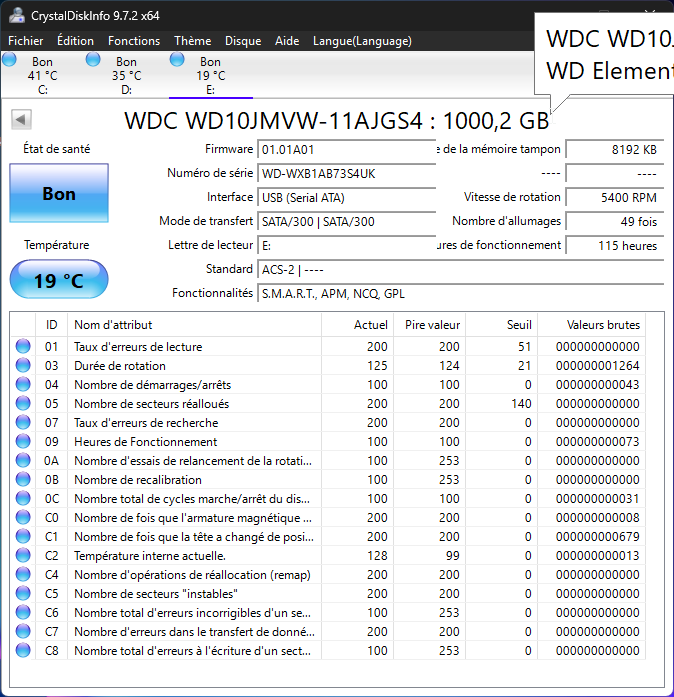Click the Pire valeur column header

pyautogui.click(x=429, y=324)
